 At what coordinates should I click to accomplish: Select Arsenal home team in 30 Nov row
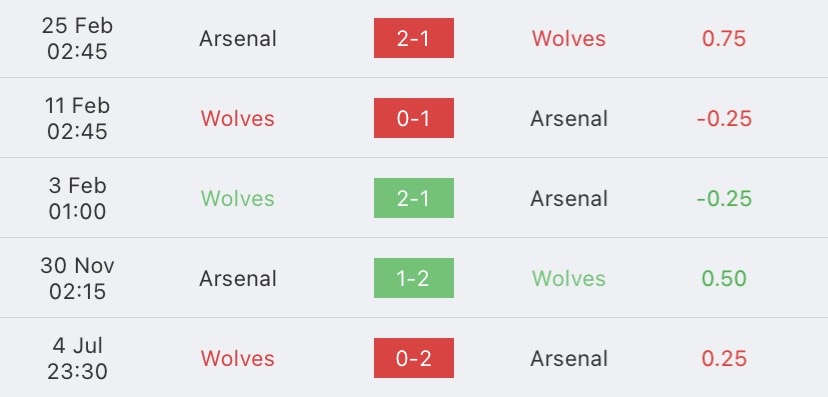[x=238, y=278]
